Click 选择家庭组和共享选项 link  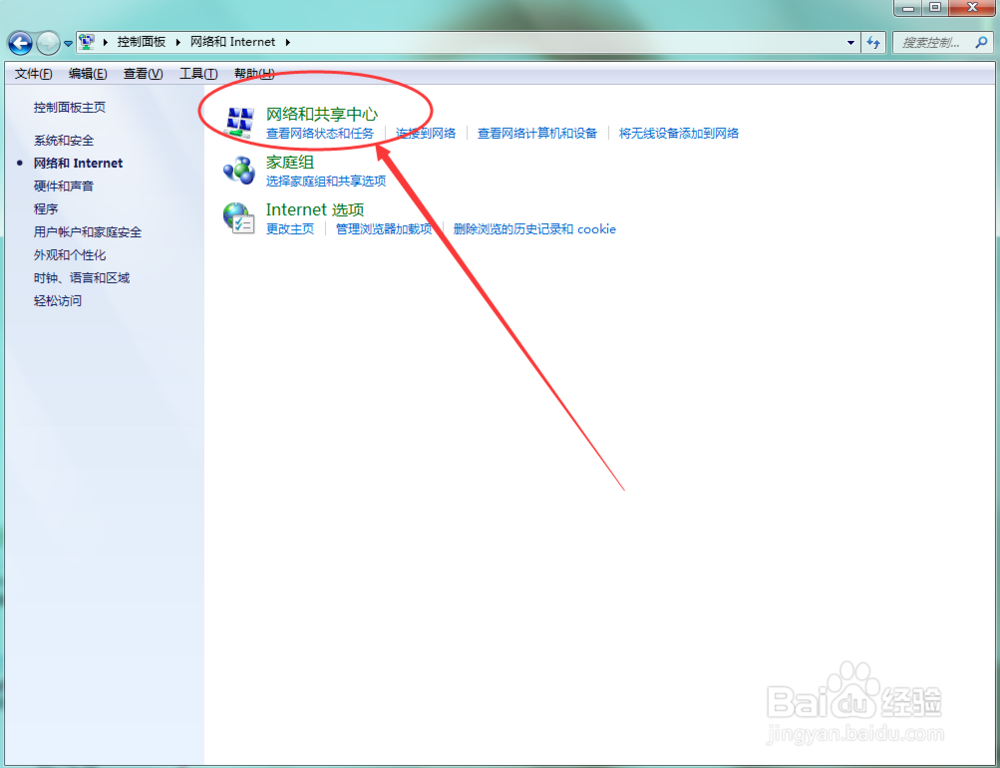[326, 181]
